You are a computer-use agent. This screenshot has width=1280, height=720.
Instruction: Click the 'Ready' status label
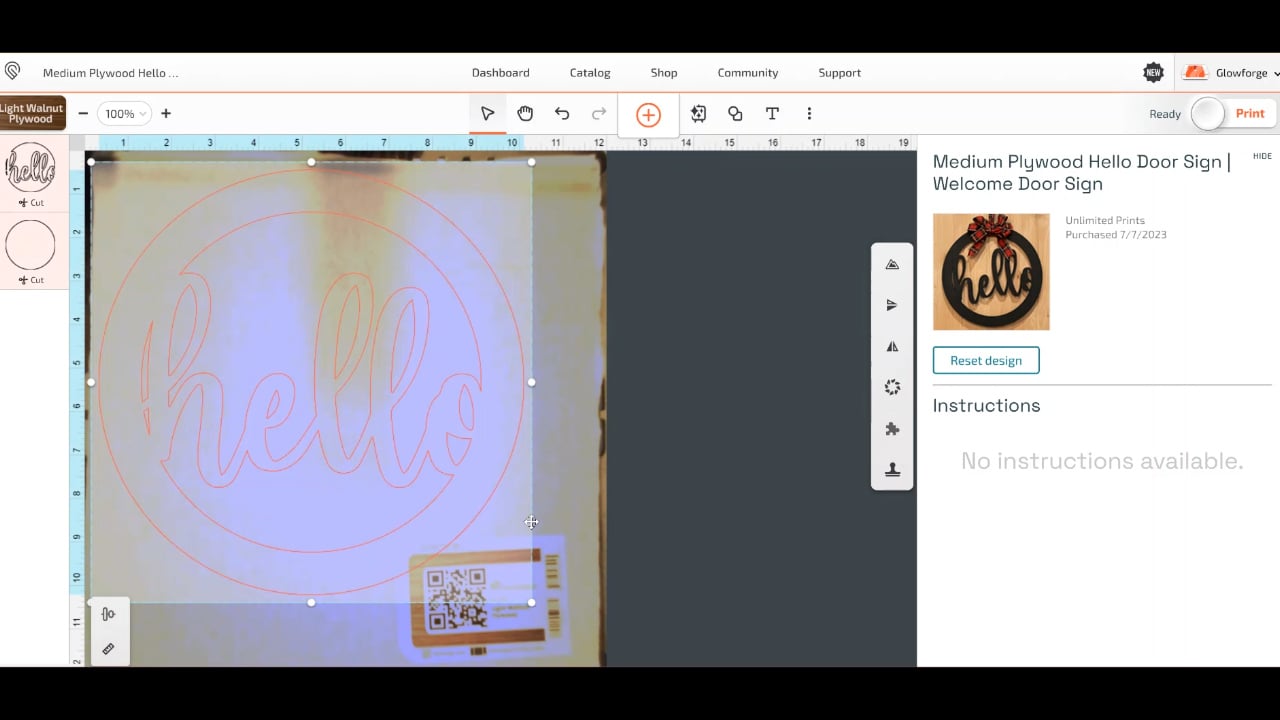1165,114
